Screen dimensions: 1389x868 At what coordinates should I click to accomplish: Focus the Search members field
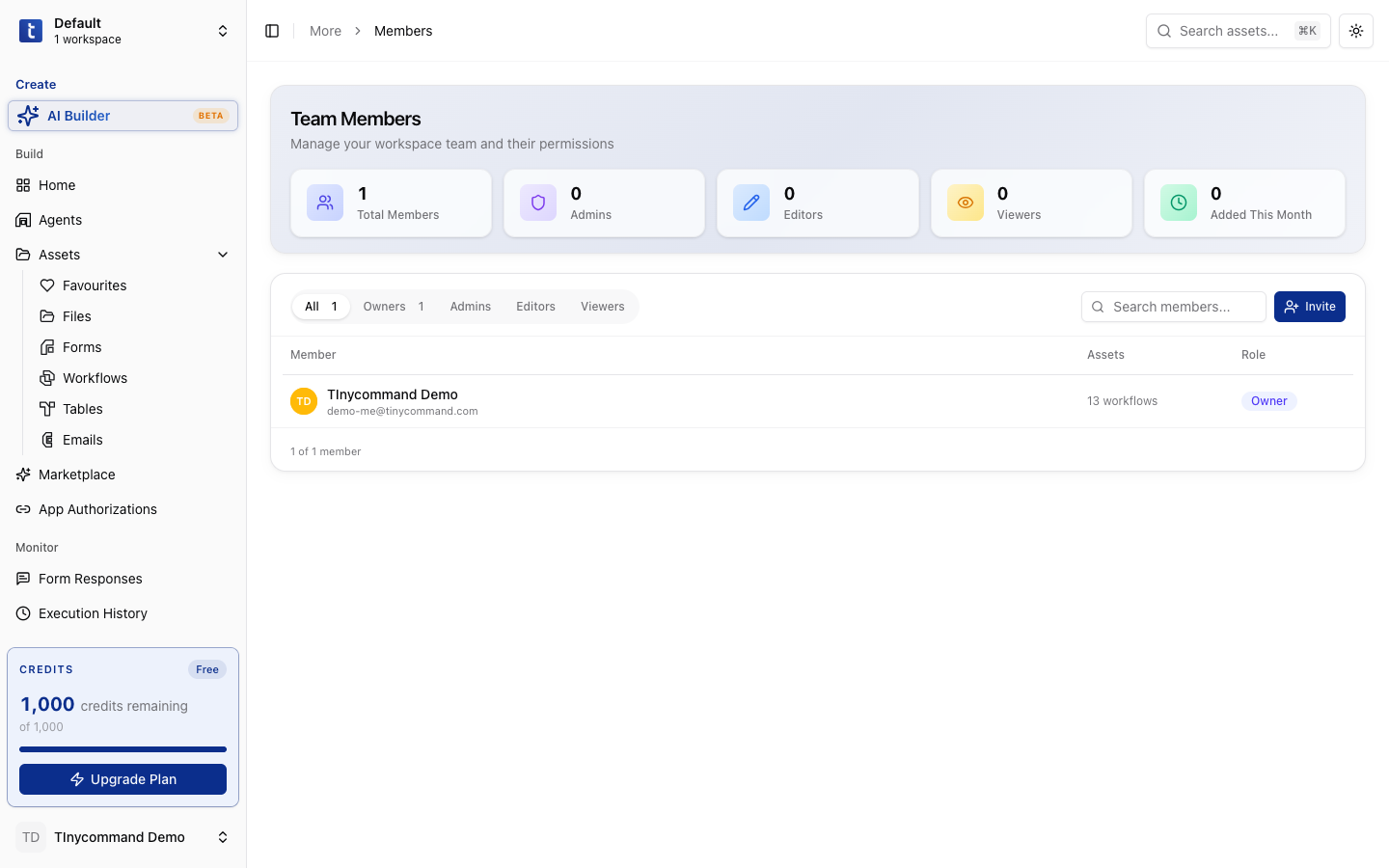pos(1174,307)
